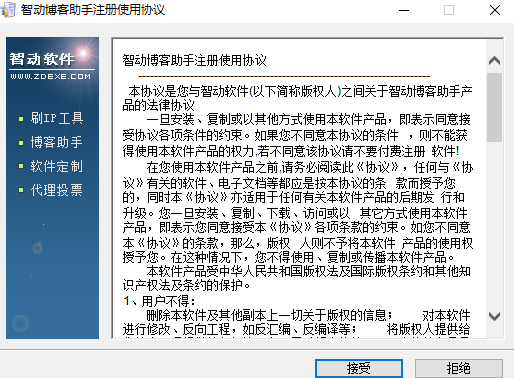This screenshot has height=378, width=514.
Task: Click the application icon in the title bar
Action: click(x=8, y=10)
